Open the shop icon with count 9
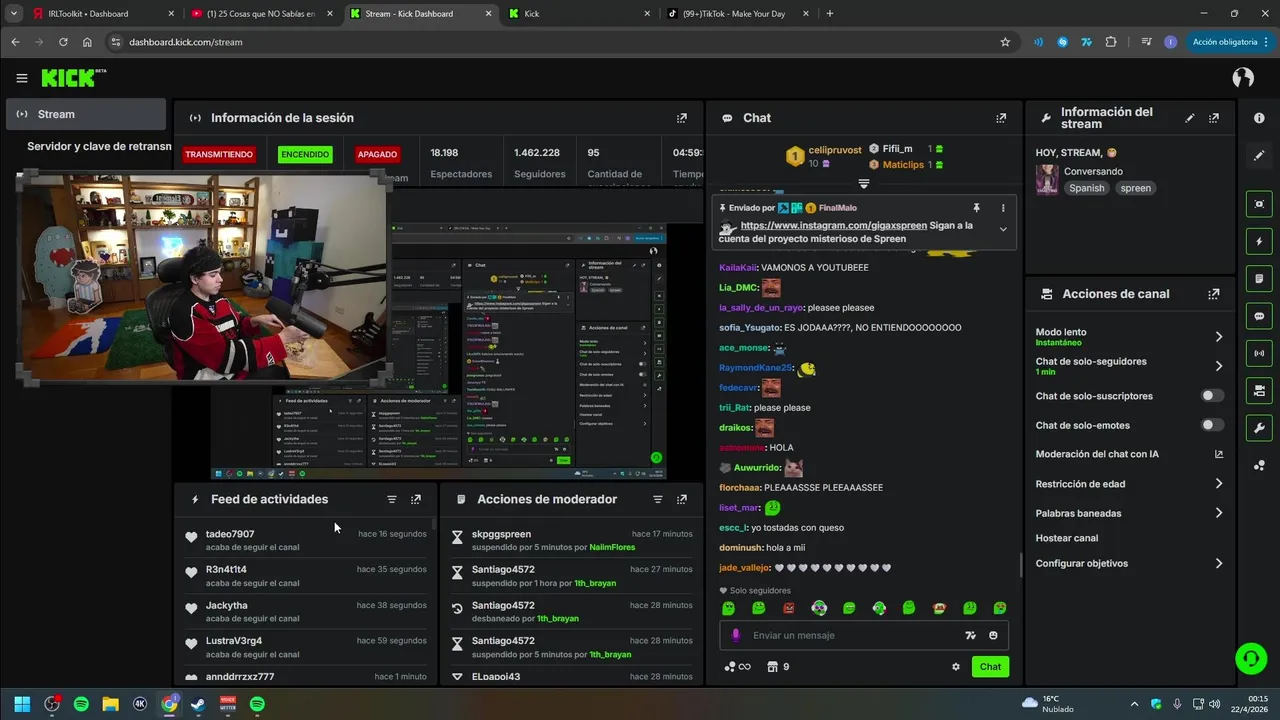Screen dimensions: 1280x720 [x=777, y=667]
